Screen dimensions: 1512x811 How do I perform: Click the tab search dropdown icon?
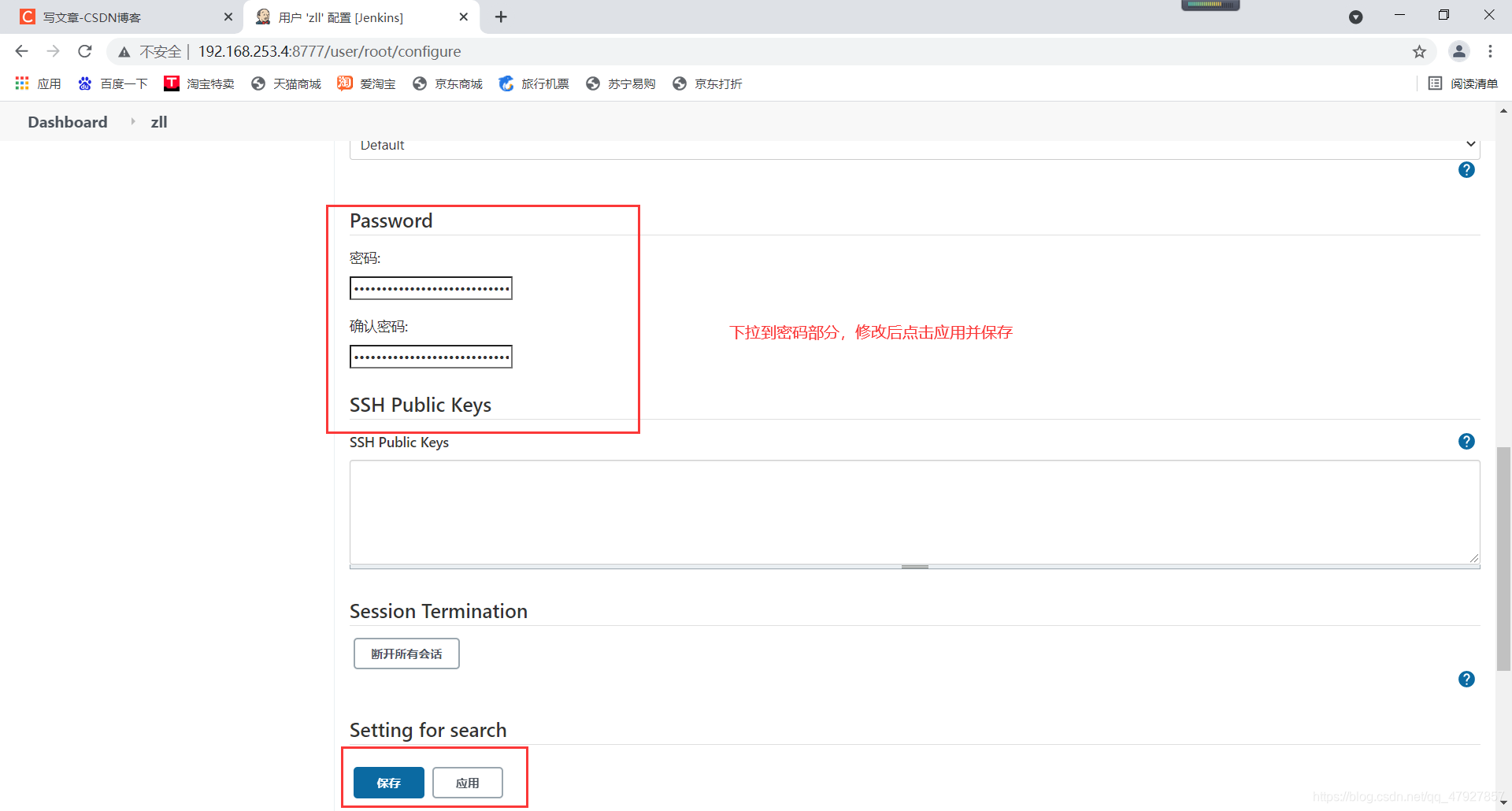(x=1355, y=17)
